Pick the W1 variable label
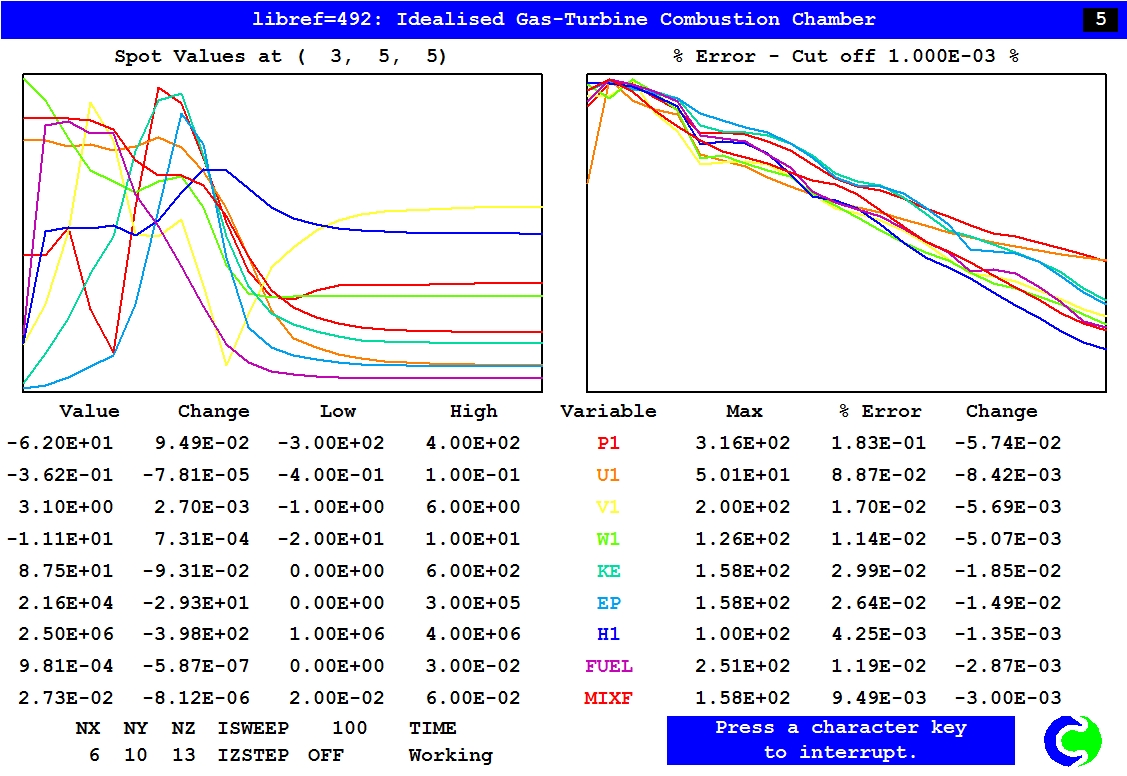The height and width of the screenshot is (776, 1127). [608, 539]
